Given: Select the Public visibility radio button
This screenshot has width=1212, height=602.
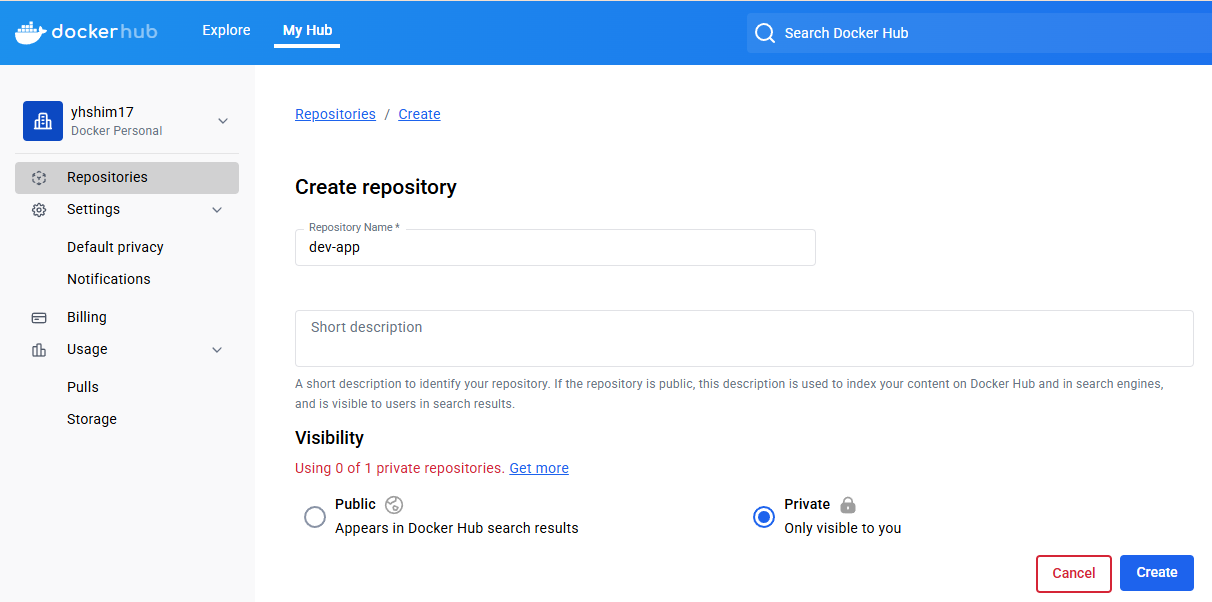Looking at the screenshot, I should pyautogui.click(x=315, y=517).
